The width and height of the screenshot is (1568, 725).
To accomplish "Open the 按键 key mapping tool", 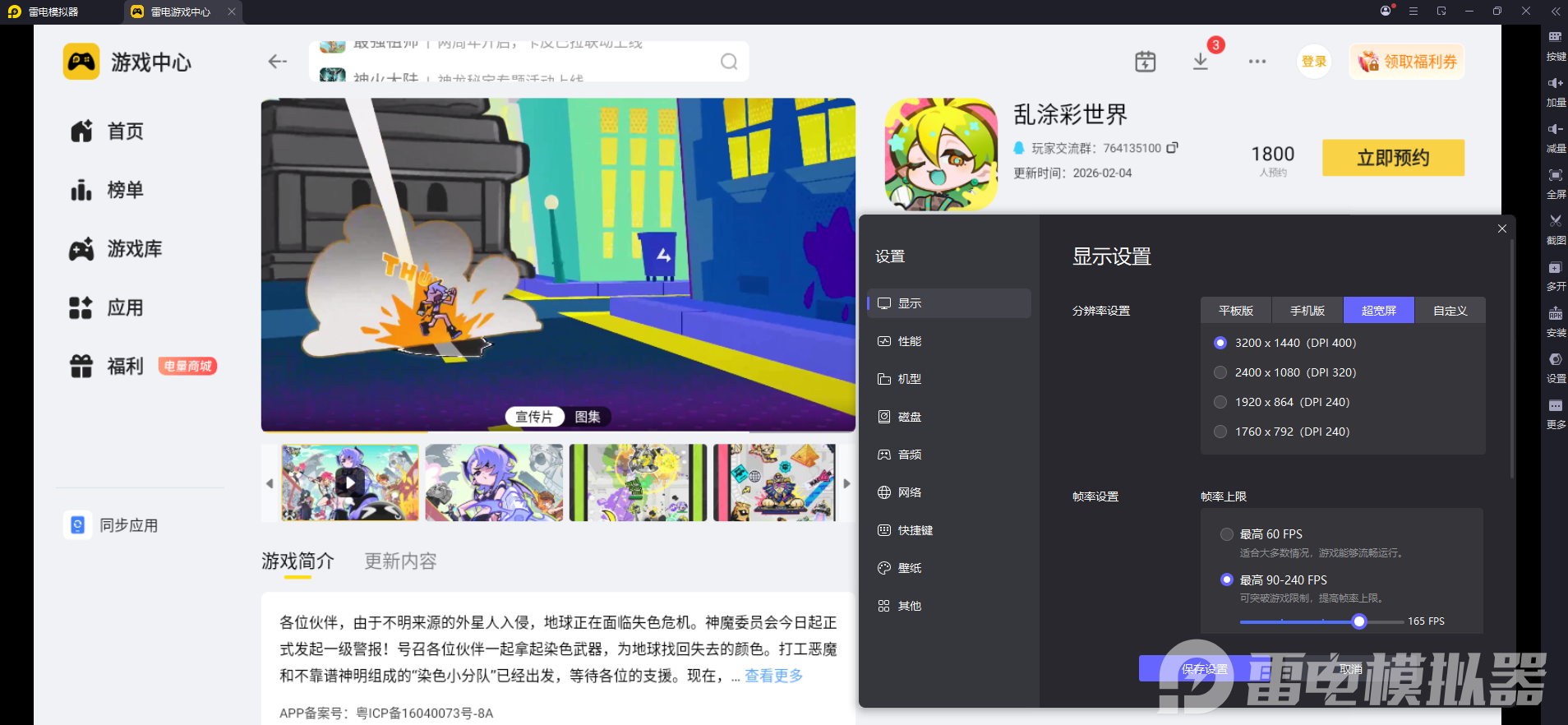I will point(1556,45).
